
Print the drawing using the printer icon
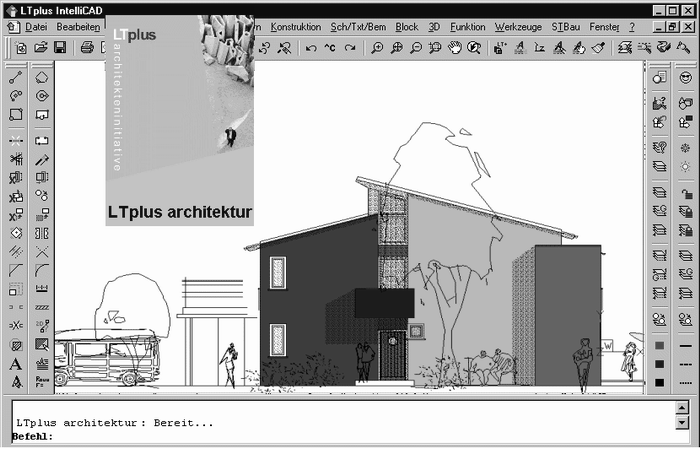[x=87, y=47]
